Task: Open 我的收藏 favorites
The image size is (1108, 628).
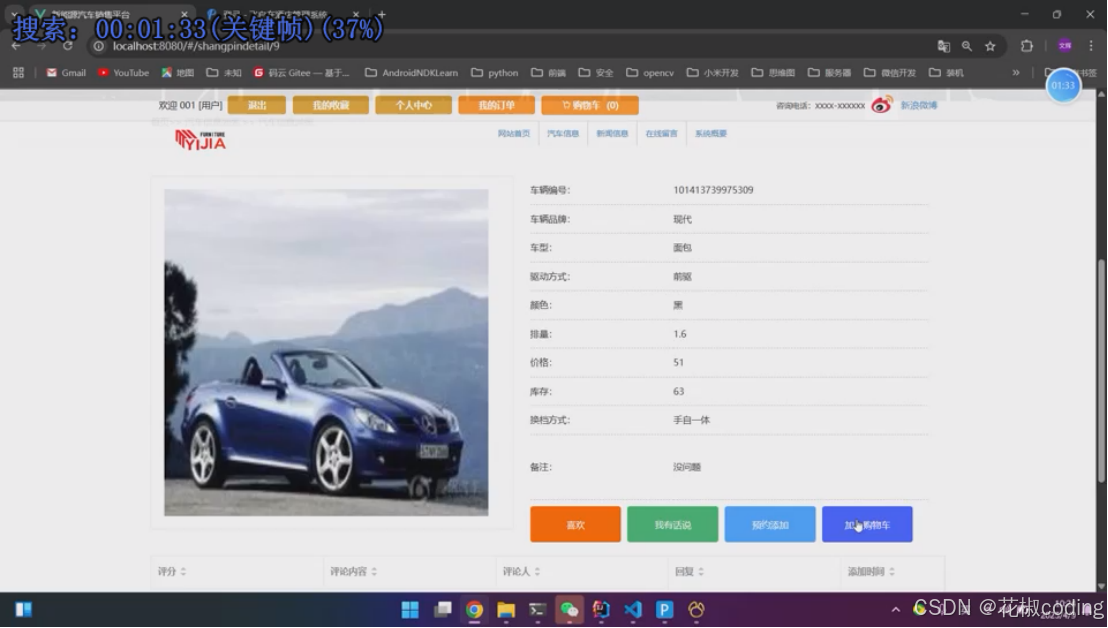Action: pyautogui.click(x=331, y=105)
